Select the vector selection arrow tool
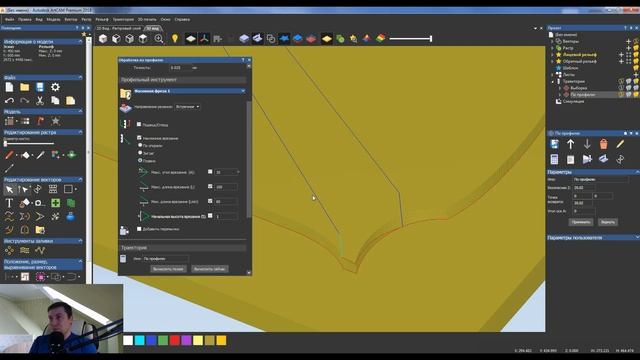This screenshot has width=640, height=360. [x=9, y=189]
